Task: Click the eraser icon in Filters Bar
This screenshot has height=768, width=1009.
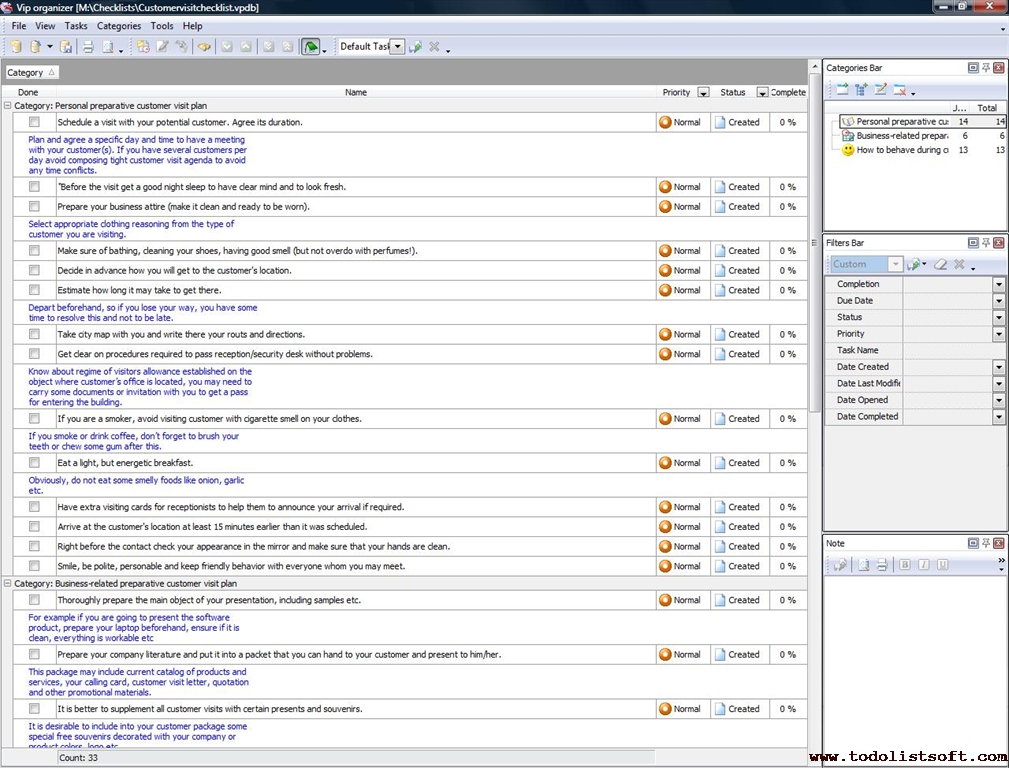Action: click(x=940, y=264)
